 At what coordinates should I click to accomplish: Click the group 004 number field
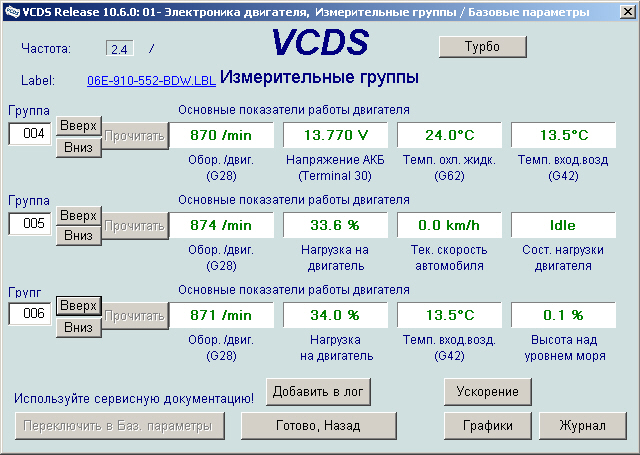[30, 133]
